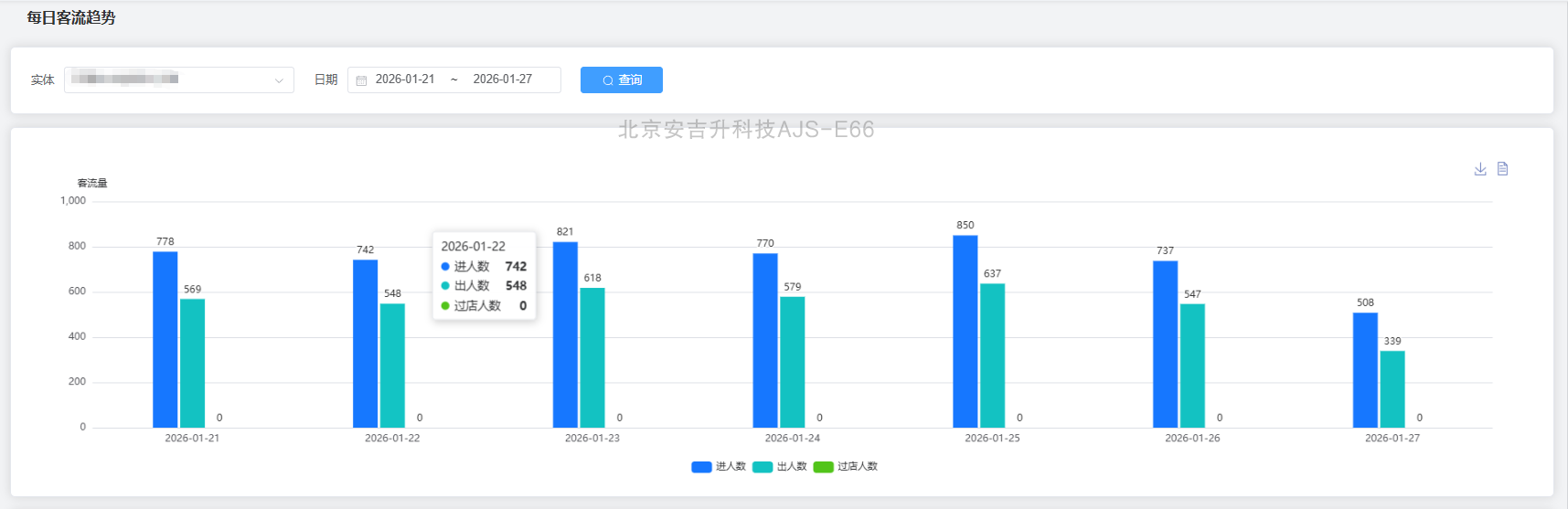This screenshot has width=1568, height=509.
Task: Select the end date 2026-01-27 field
Action: pos(502,80)
